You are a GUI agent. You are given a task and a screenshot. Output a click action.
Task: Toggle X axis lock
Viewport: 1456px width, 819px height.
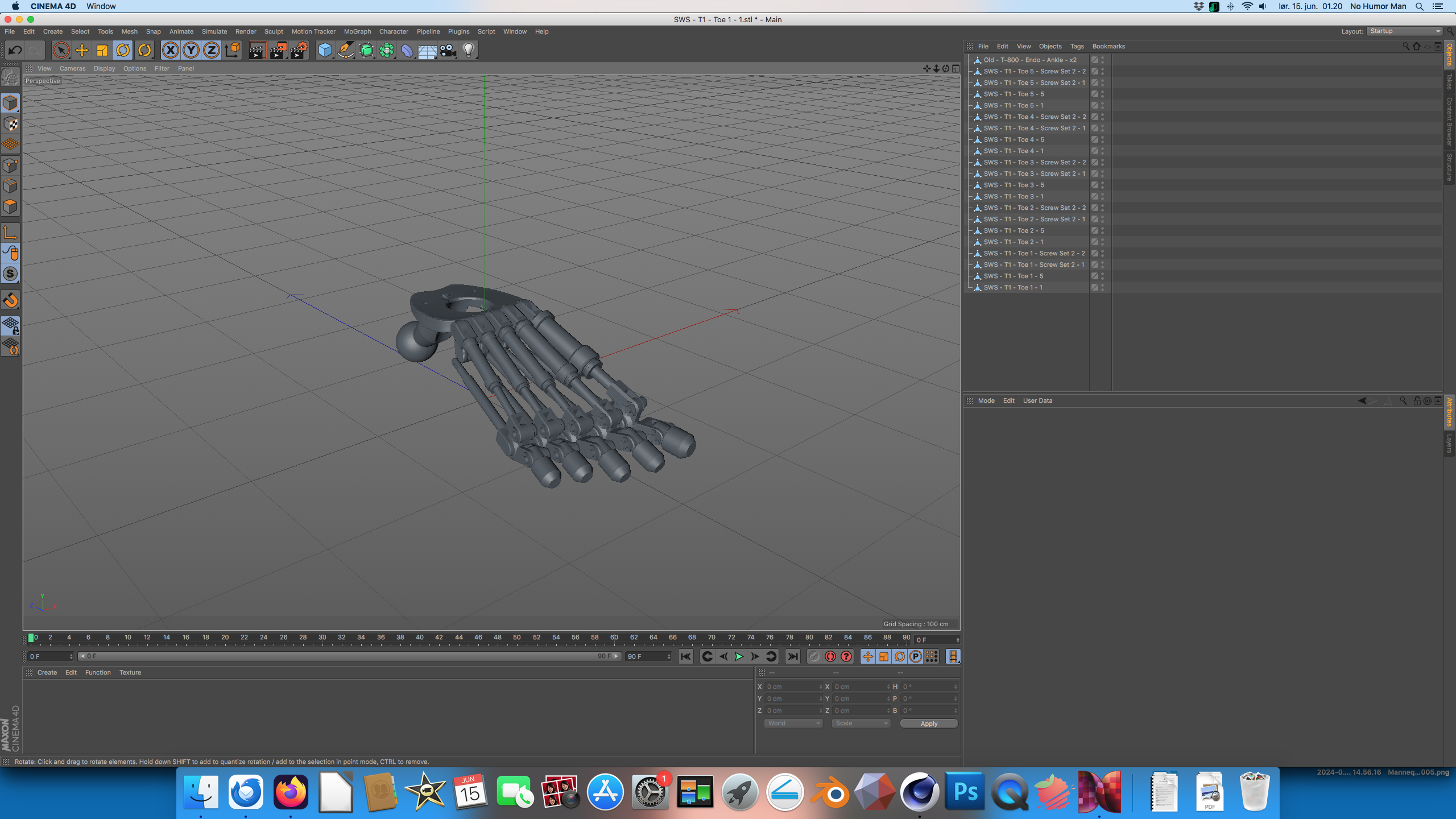(170, 50)
